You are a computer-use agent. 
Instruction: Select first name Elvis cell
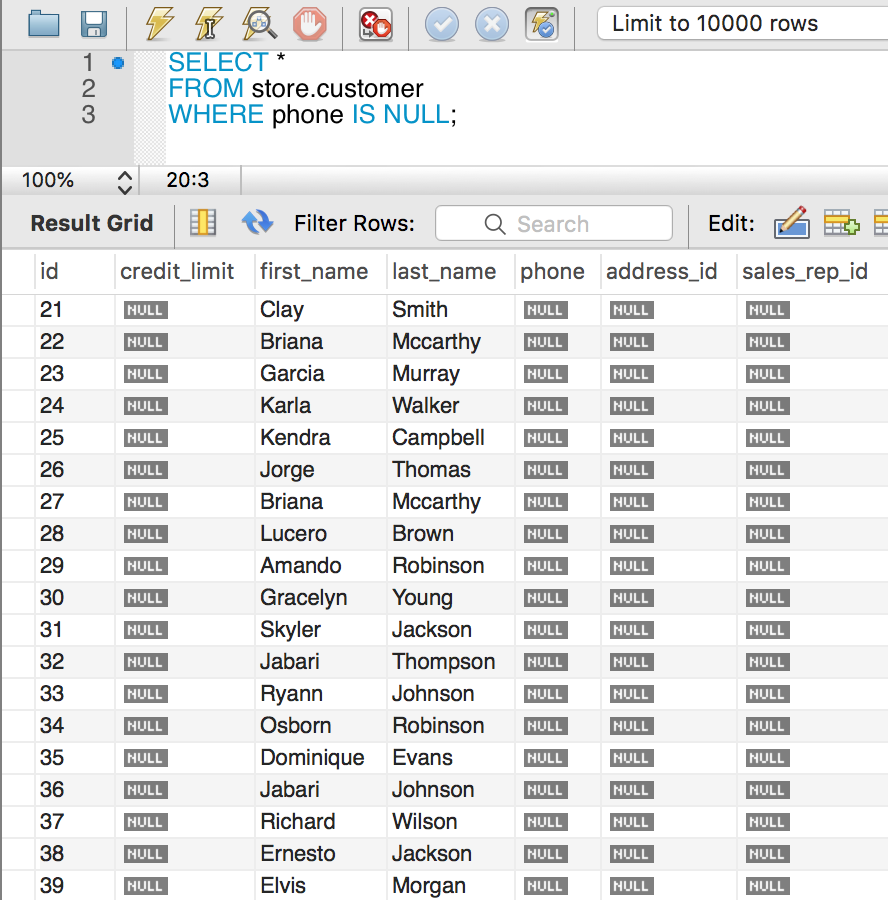(x=321, y=886)
